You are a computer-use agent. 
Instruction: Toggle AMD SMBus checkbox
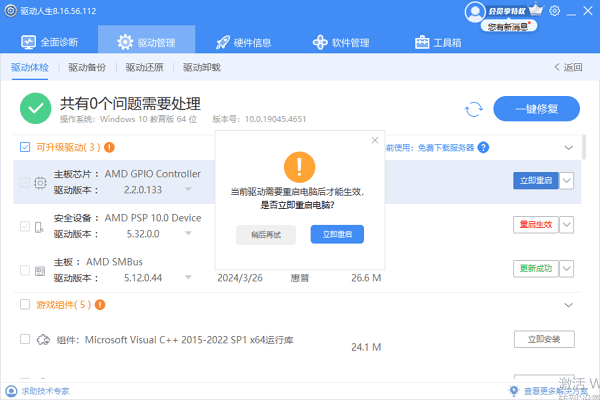pyautogui.click(x=25, y=270)
